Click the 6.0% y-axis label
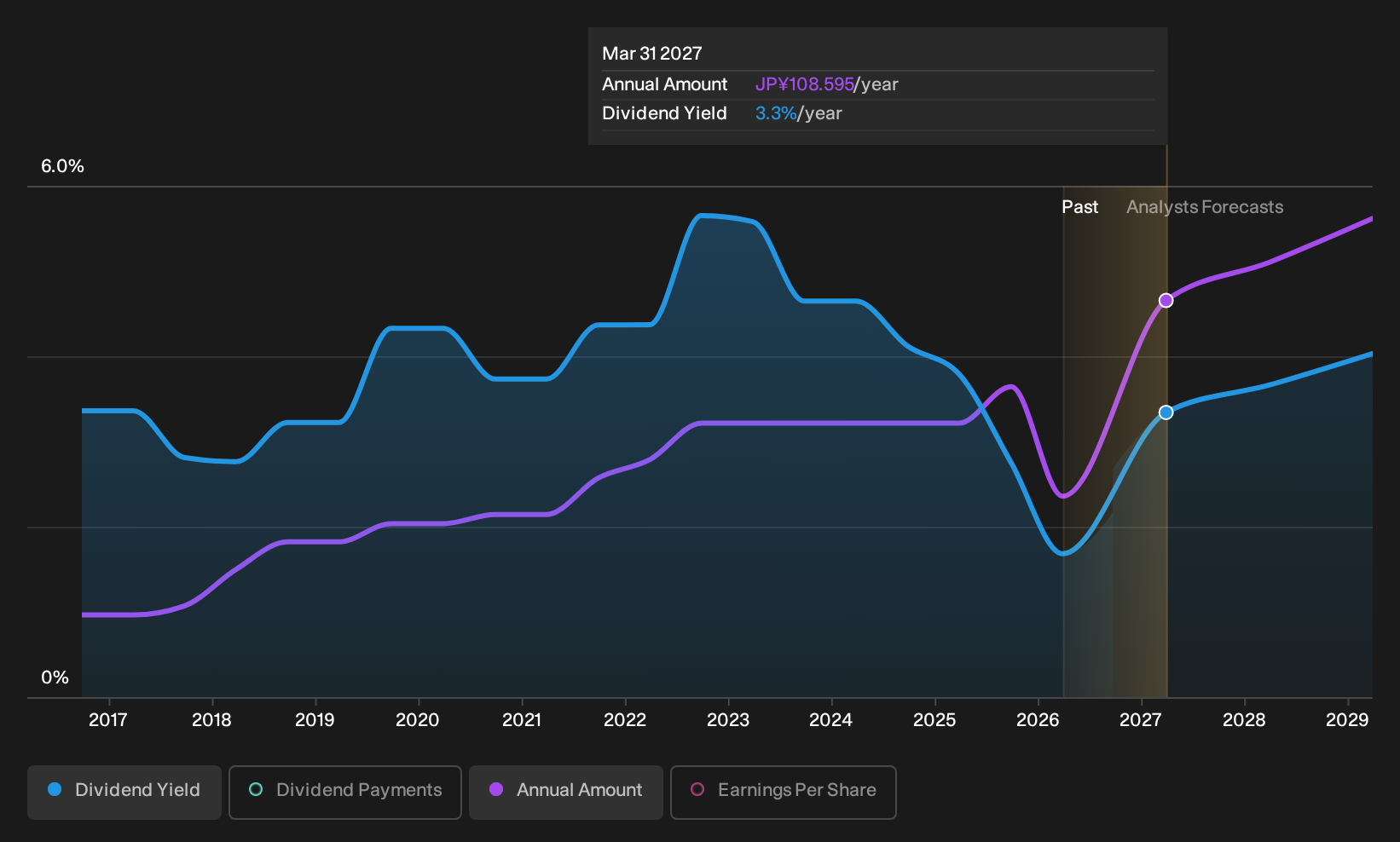Image resolution: width=1400 pixels, height=842 pixels. coord(62,166)
